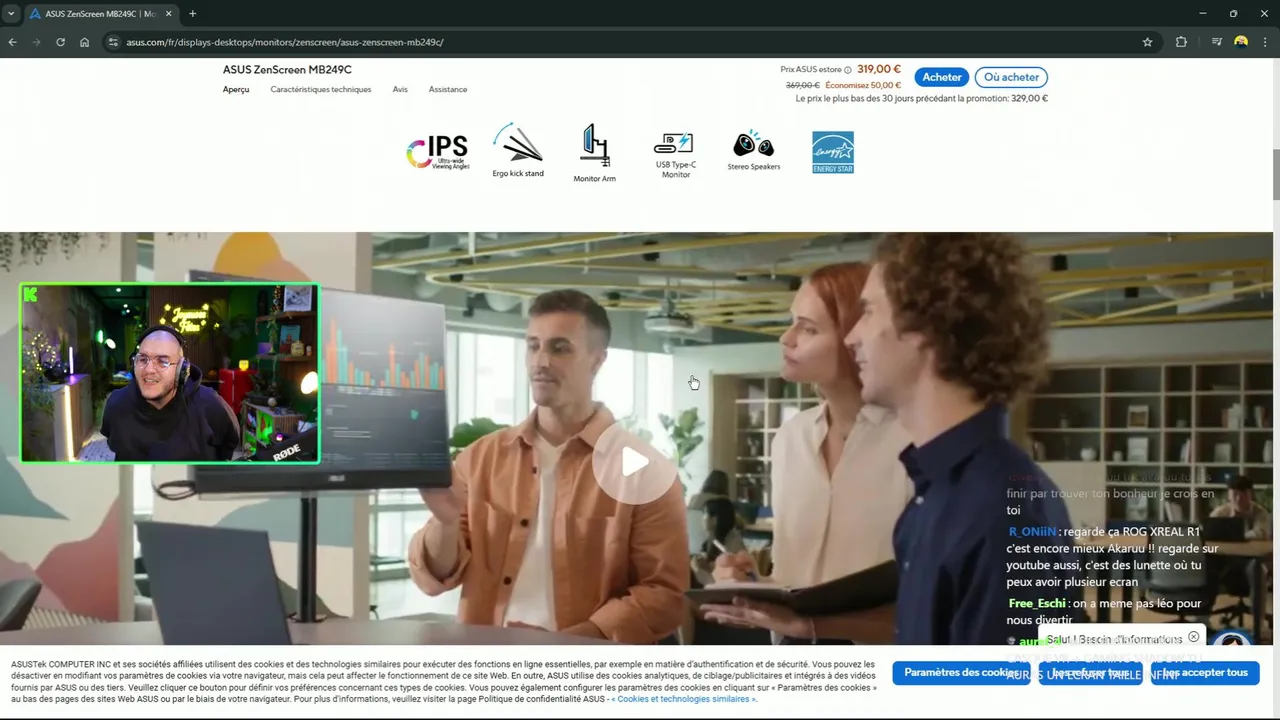Open the Assistance tab
1280x720 pixels.
click(448, 89)
